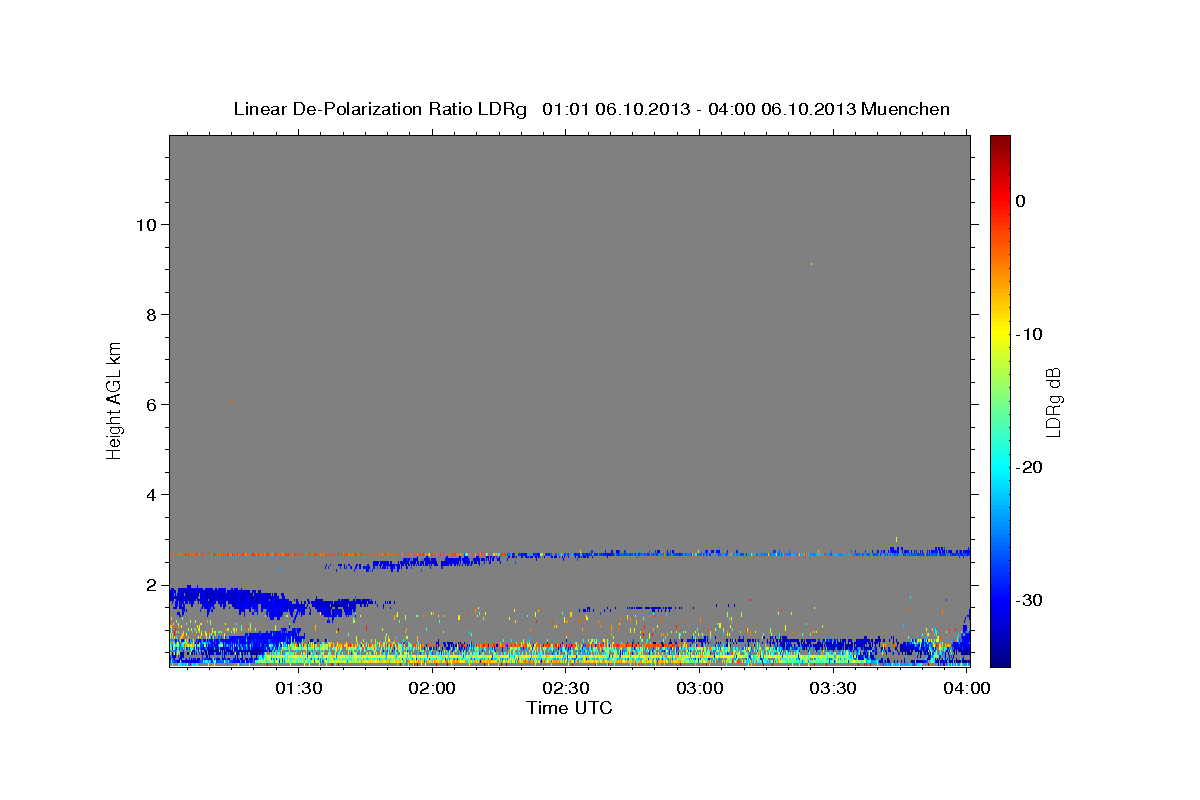The height and width of the screenshot is (800, 1200).
Task: Click the height tick label 4
Action: (151, 495)
